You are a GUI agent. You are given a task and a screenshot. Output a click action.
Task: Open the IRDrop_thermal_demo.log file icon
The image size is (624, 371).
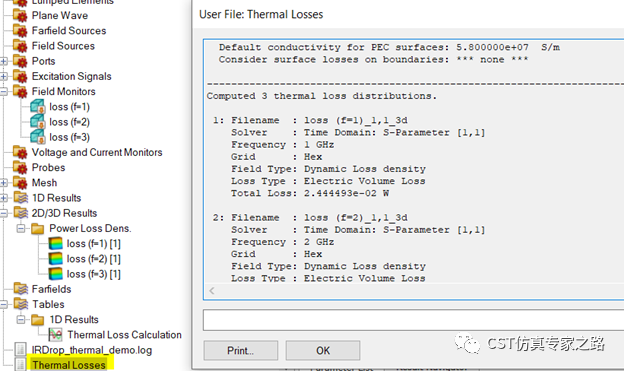[x=20, y=350]
